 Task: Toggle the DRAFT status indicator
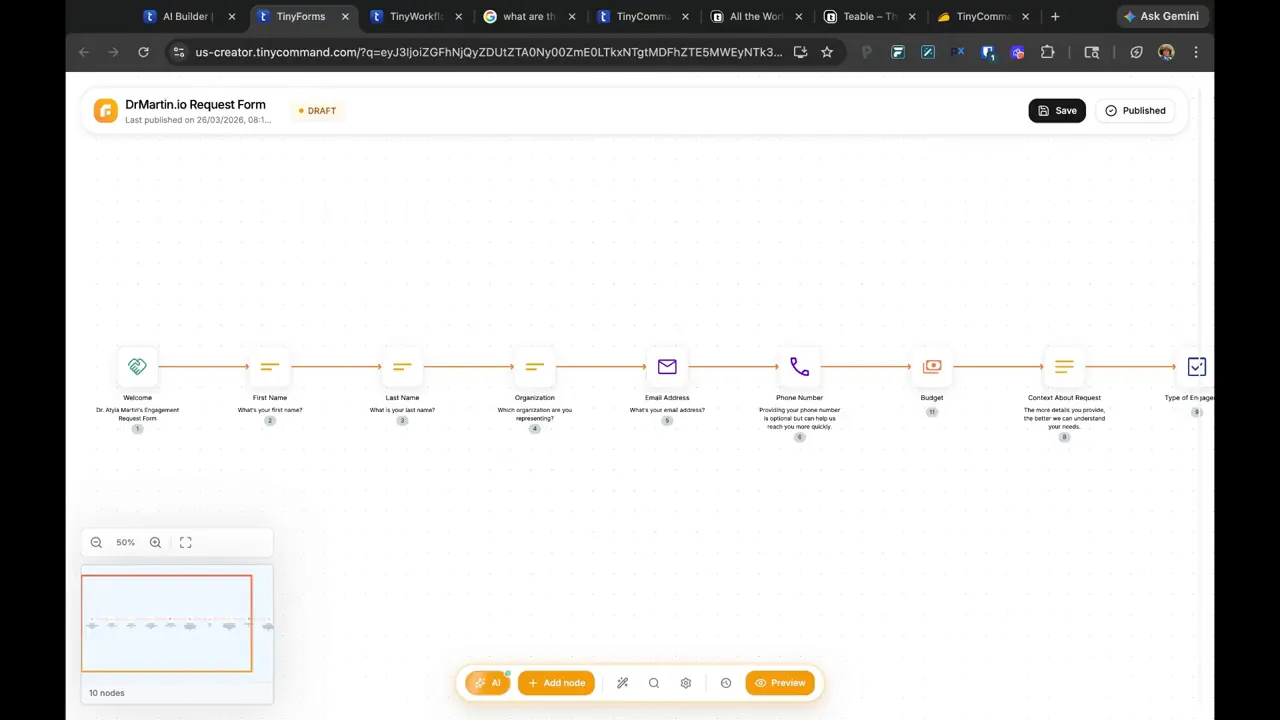click(x=317, y=110)
